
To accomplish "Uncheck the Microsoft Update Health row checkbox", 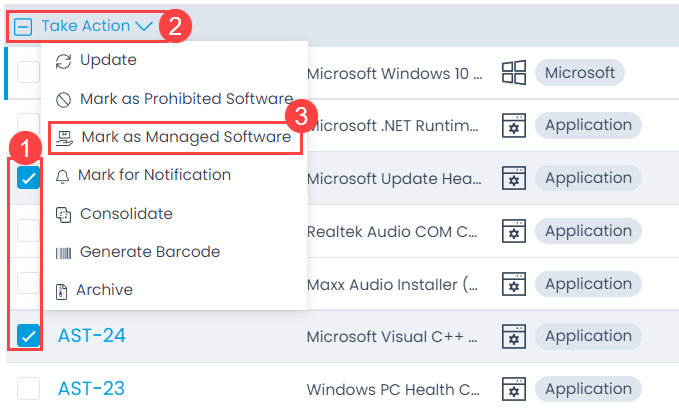I will pos(29,178).
